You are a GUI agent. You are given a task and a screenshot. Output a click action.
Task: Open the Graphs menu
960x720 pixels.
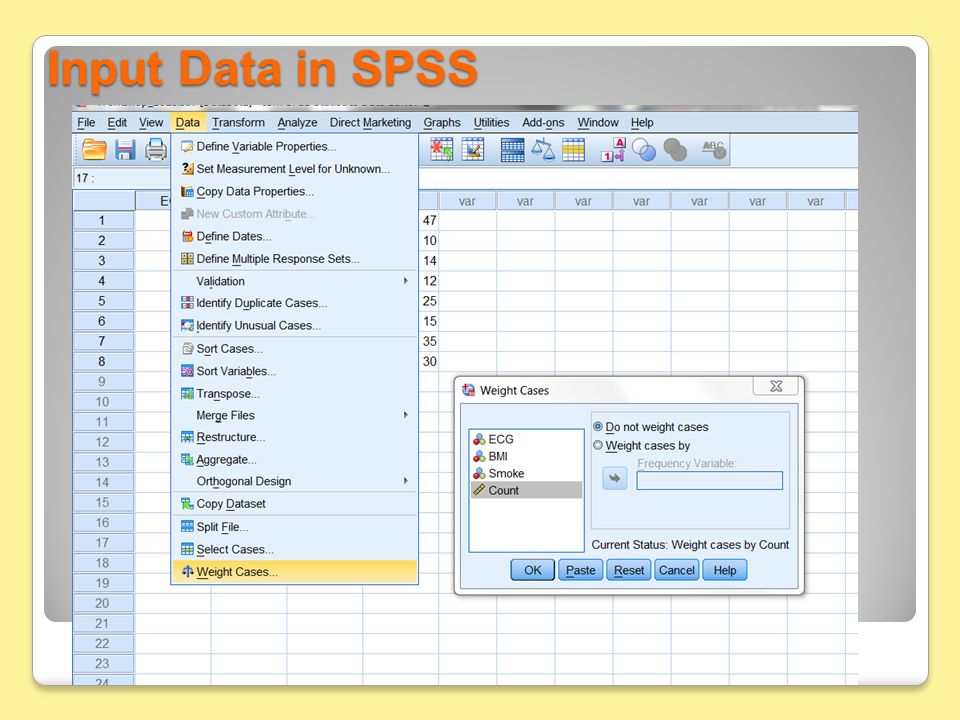point(442,122)
